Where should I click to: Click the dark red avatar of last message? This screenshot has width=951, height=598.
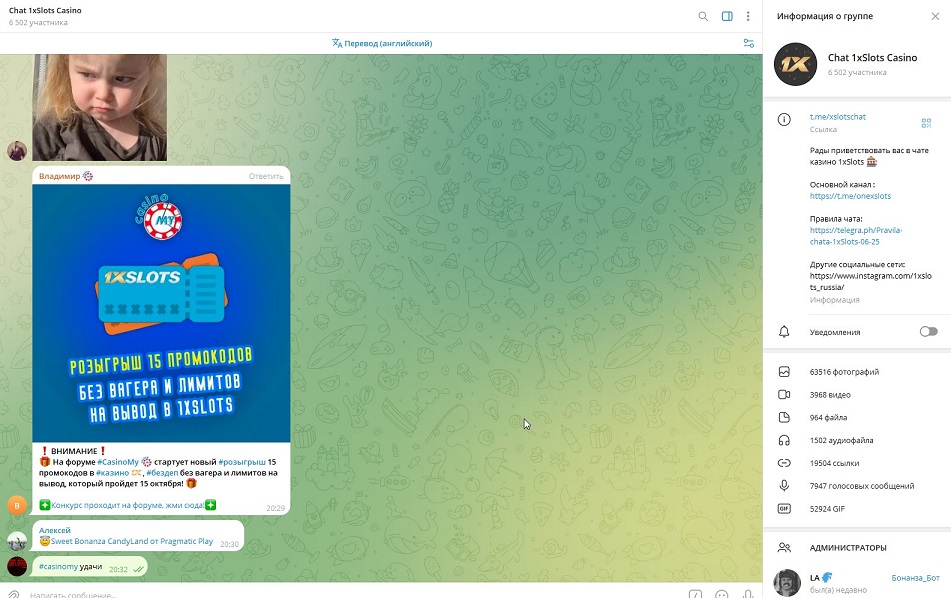(x=17, y=566)
